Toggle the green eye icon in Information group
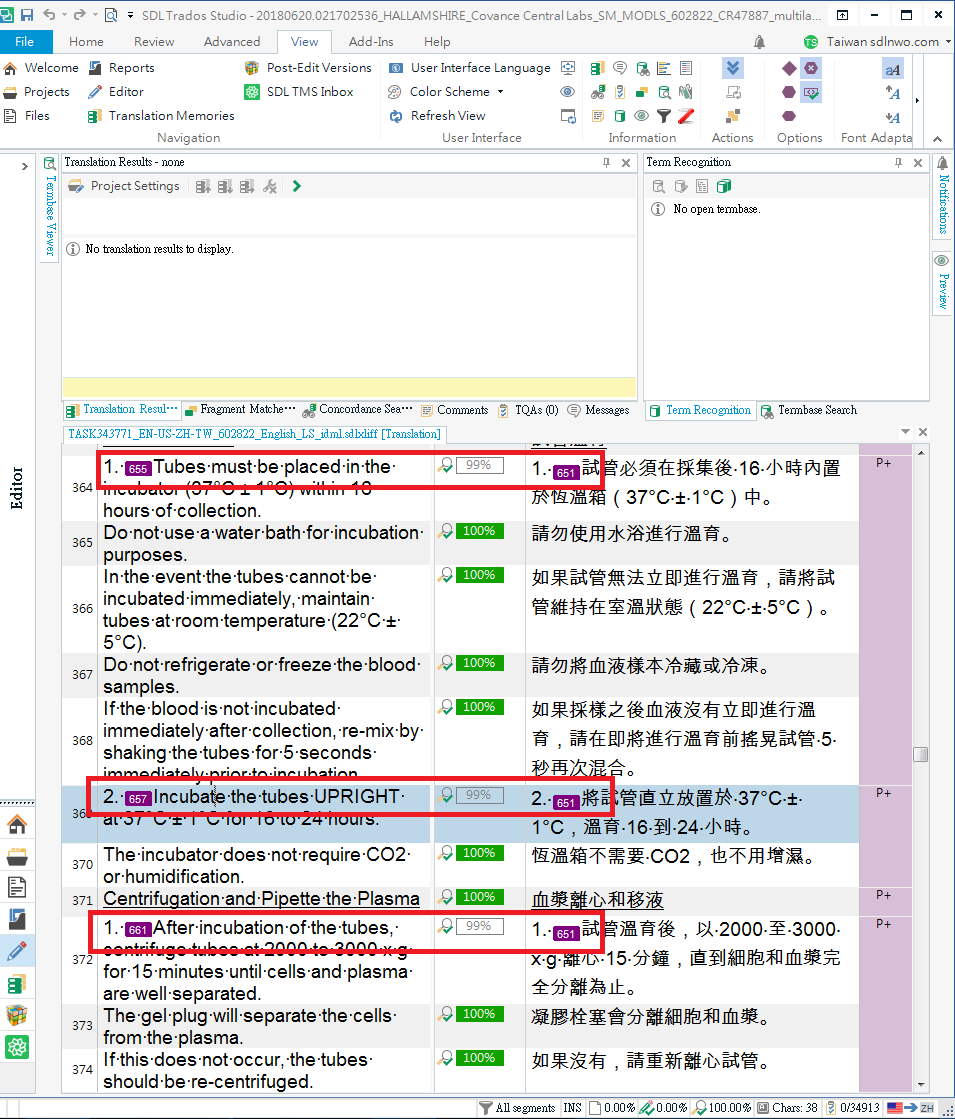The width and height of the screenshot is (955, 1119). pos(642,116)
